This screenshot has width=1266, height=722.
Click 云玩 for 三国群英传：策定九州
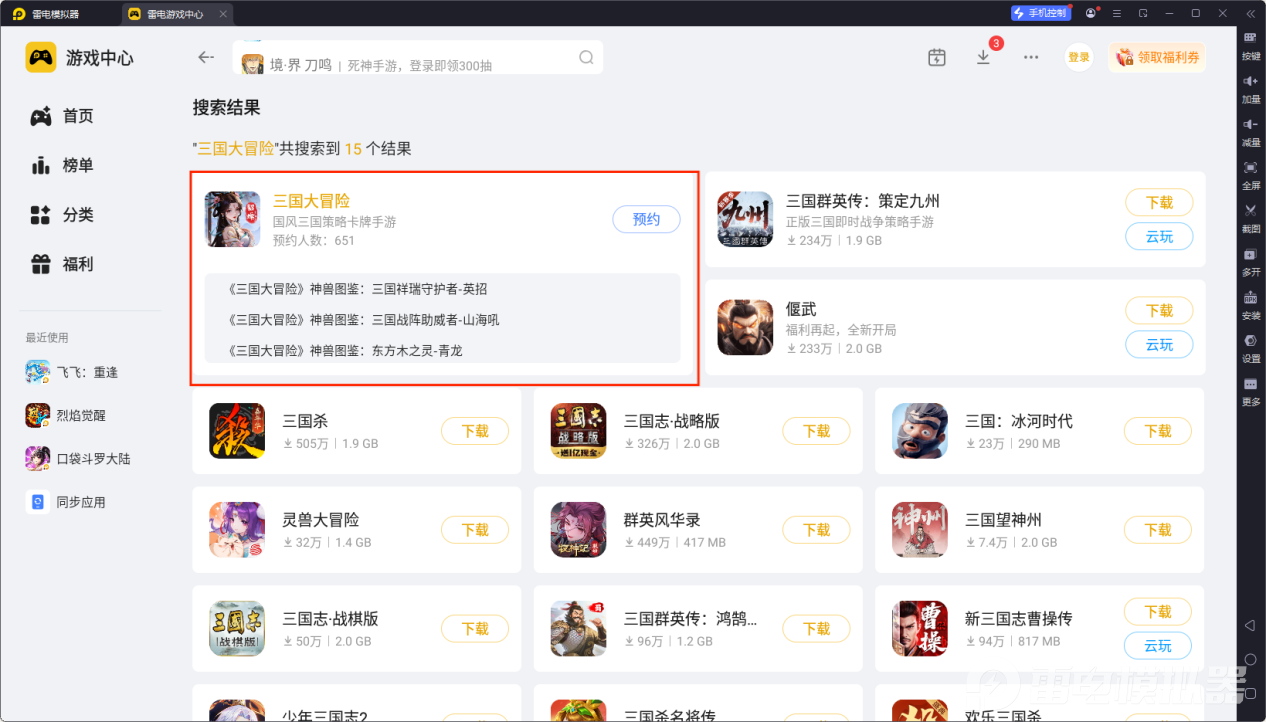(x=1159, y=236)
